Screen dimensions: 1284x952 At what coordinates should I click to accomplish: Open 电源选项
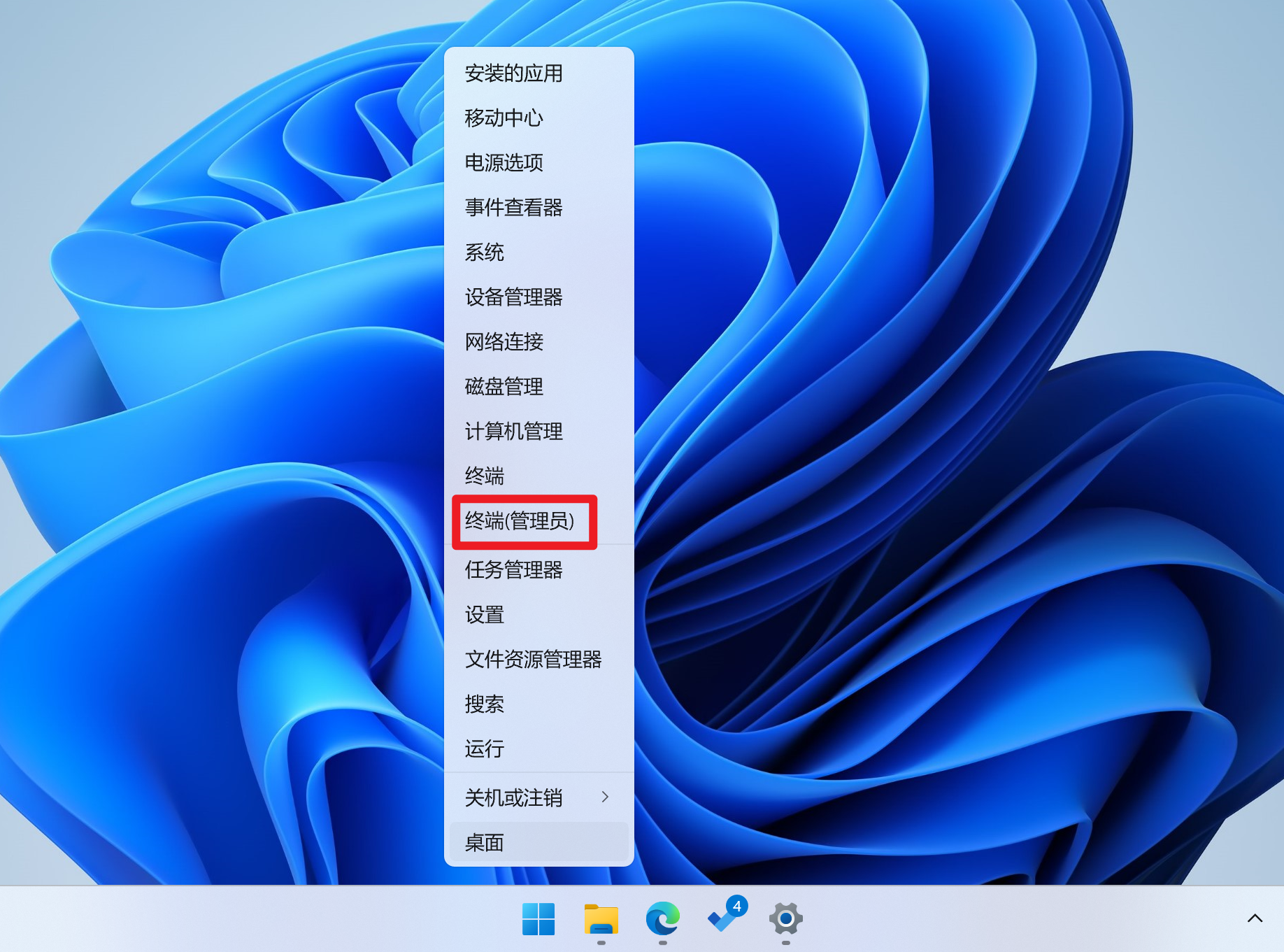tap(506, 163)
